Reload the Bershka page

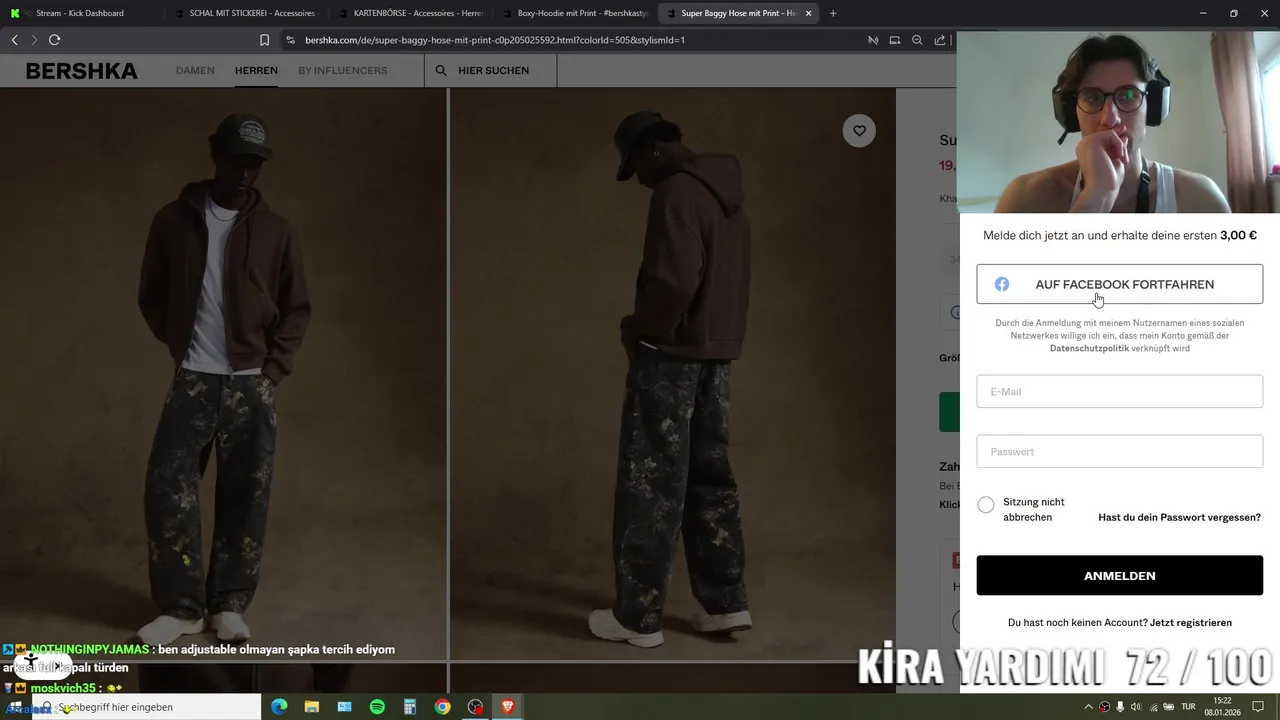(x=55, y=40)
